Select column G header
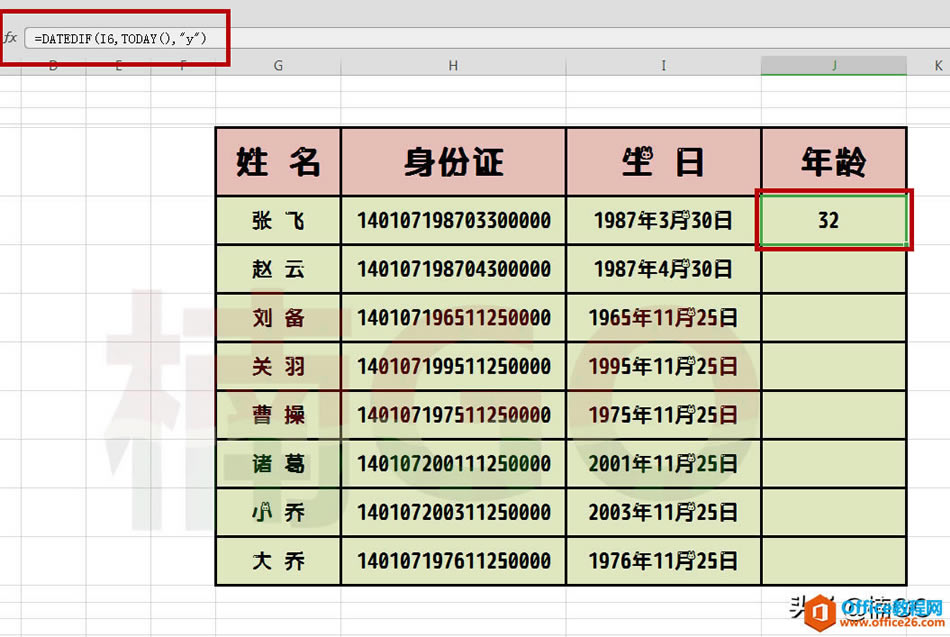The width and height of the screenshot is (950, 637). click(278, 65)
